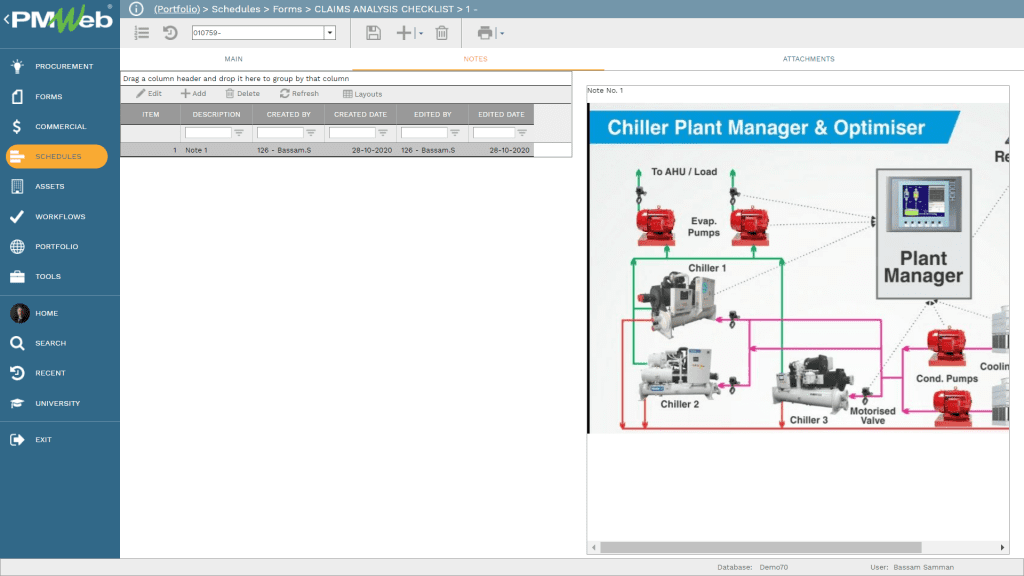Select the Schedules module in the sidebar
The width and height of the screenshot is (1024, 576).
(x=56, y=156)
